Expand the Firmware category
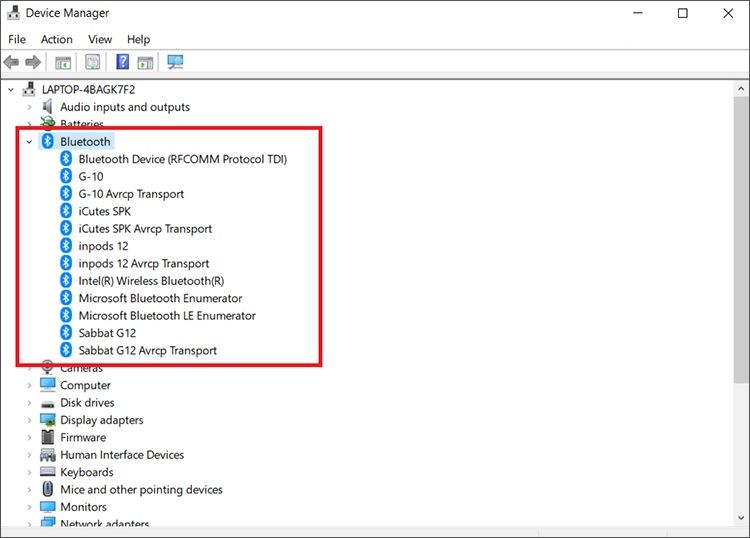 [29, 438]
